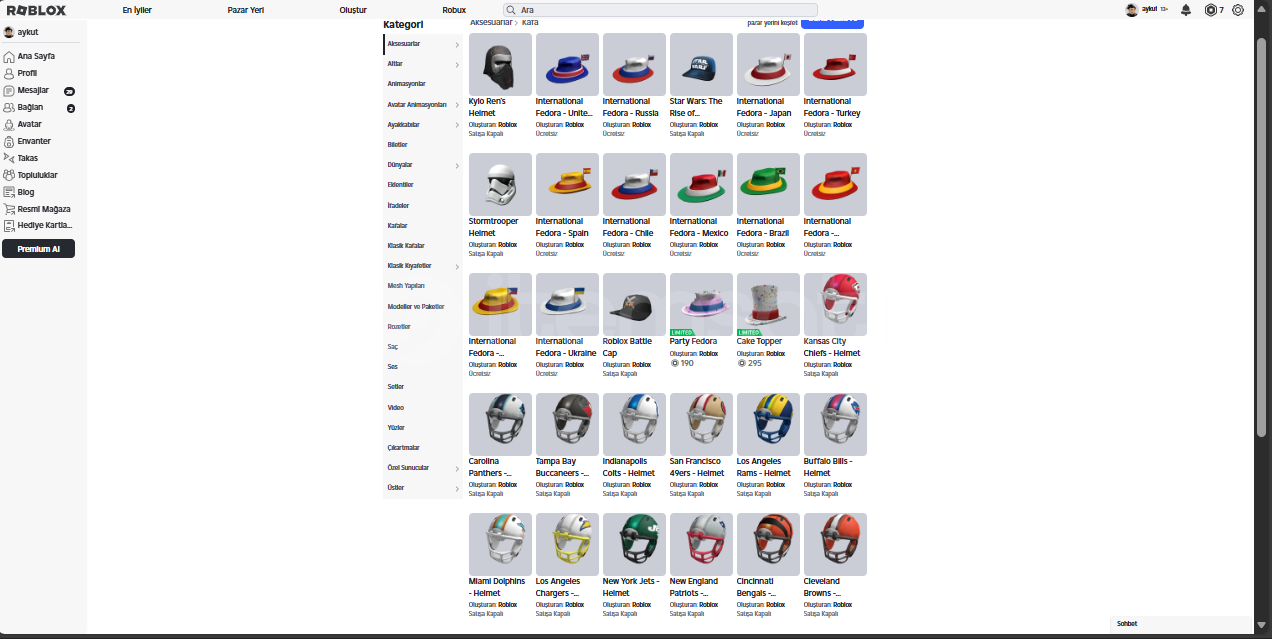Open the settings gear icon
The height and width of the screenshot is (639, 1272).
1238,10
